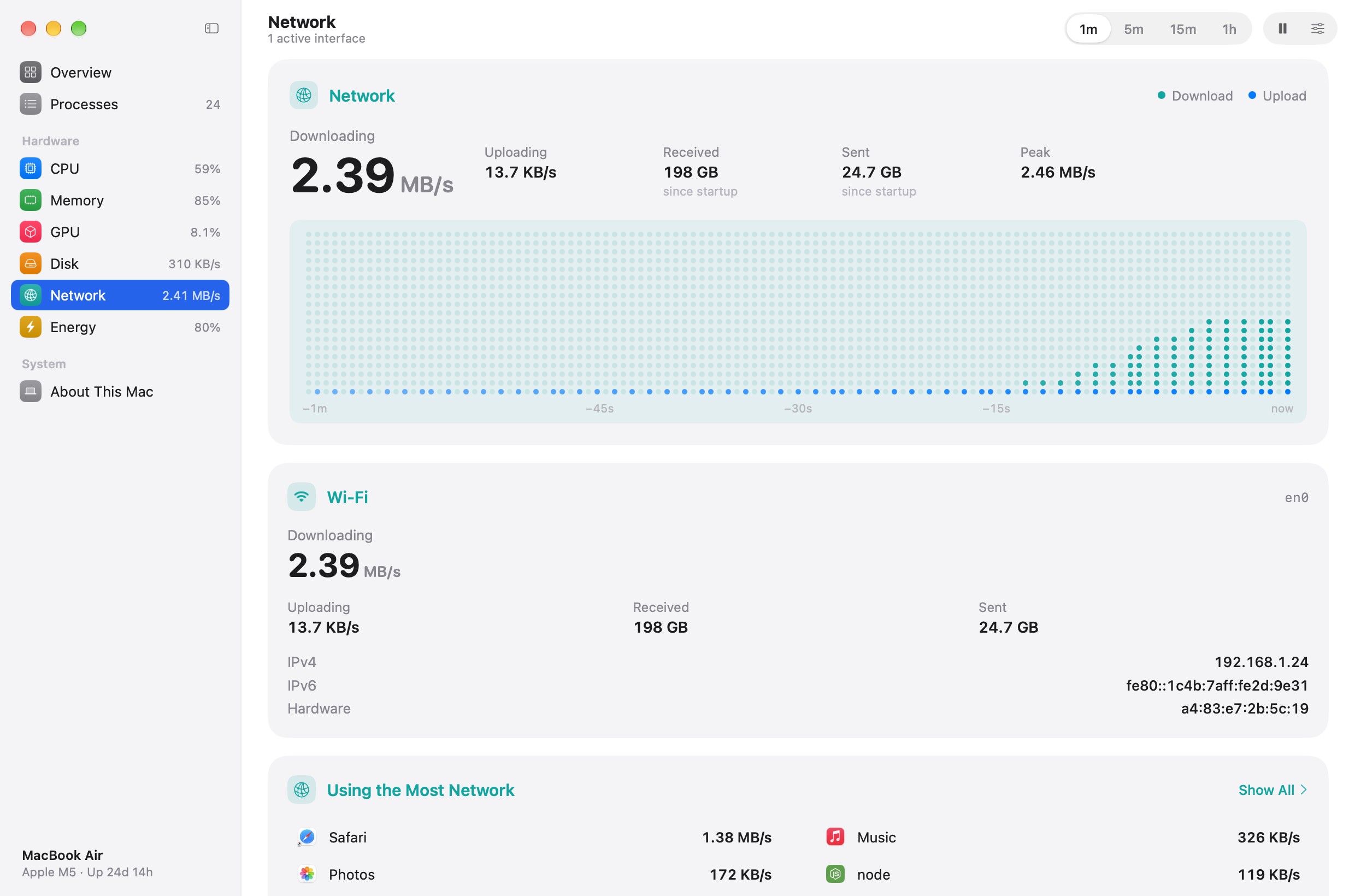Switch to the 1h time range
The height and width of the screenshot is (896, 1355).
pos(1229,28)
